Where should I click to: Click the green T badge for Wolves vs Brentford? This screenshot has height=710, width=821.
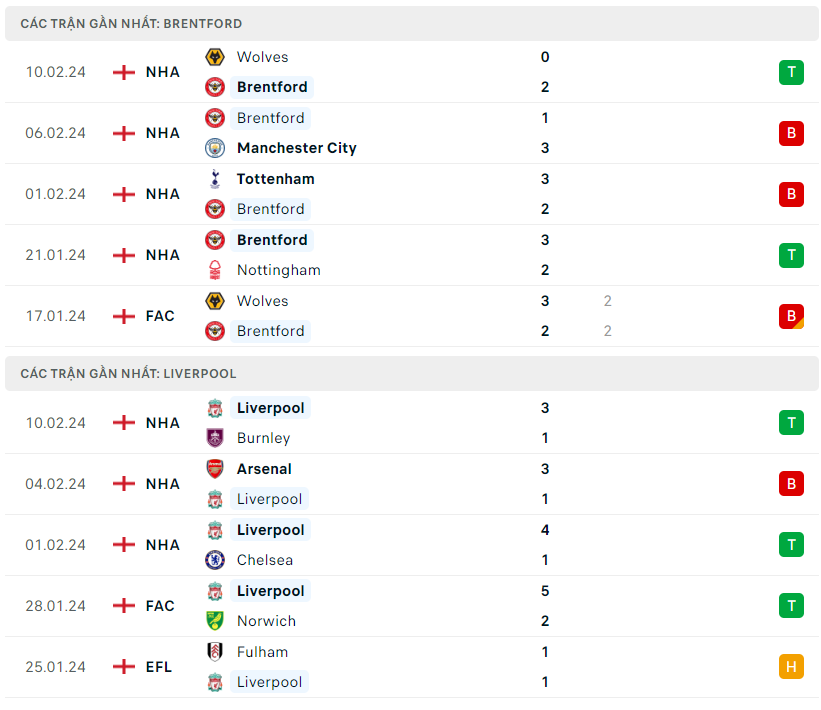791,72
